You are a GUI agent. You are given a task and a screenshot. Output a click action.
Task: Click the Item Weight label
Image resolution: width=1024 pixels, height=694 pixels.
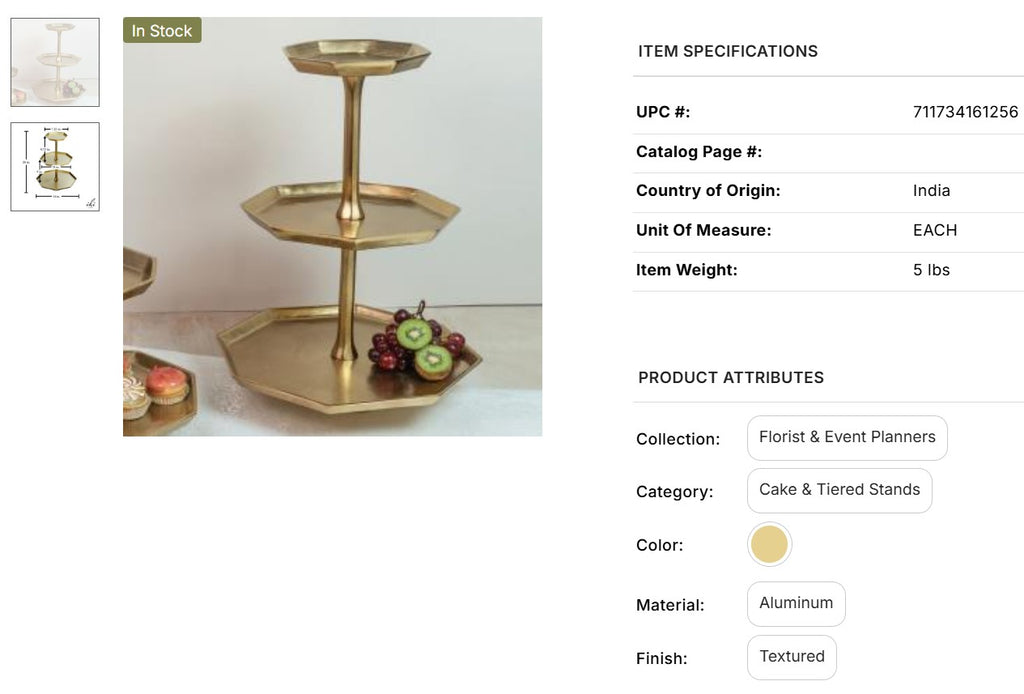point(687,270)
